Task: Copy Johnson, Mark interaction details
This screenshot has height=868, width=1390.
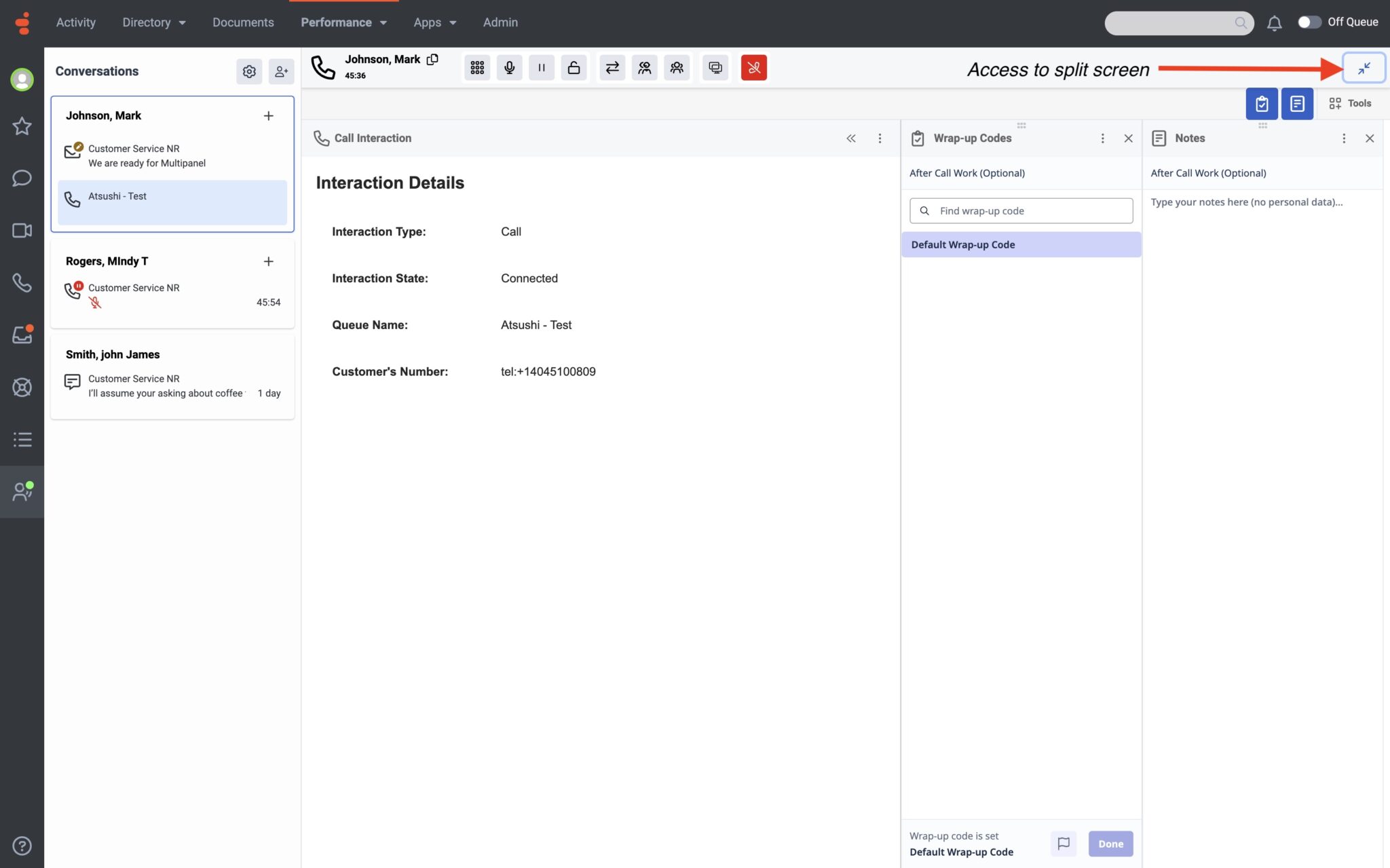Action: [x=432, y=58]
